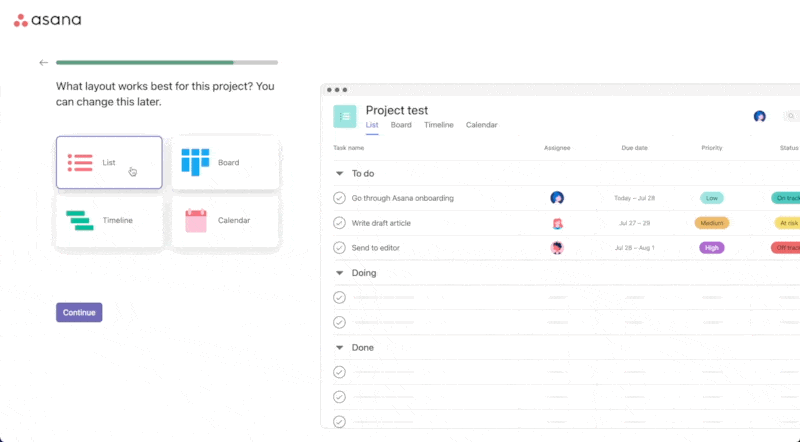Viewport: 800px width, 442px height.
Task: Collapse the To do section
Action: (x=339, y=174)
